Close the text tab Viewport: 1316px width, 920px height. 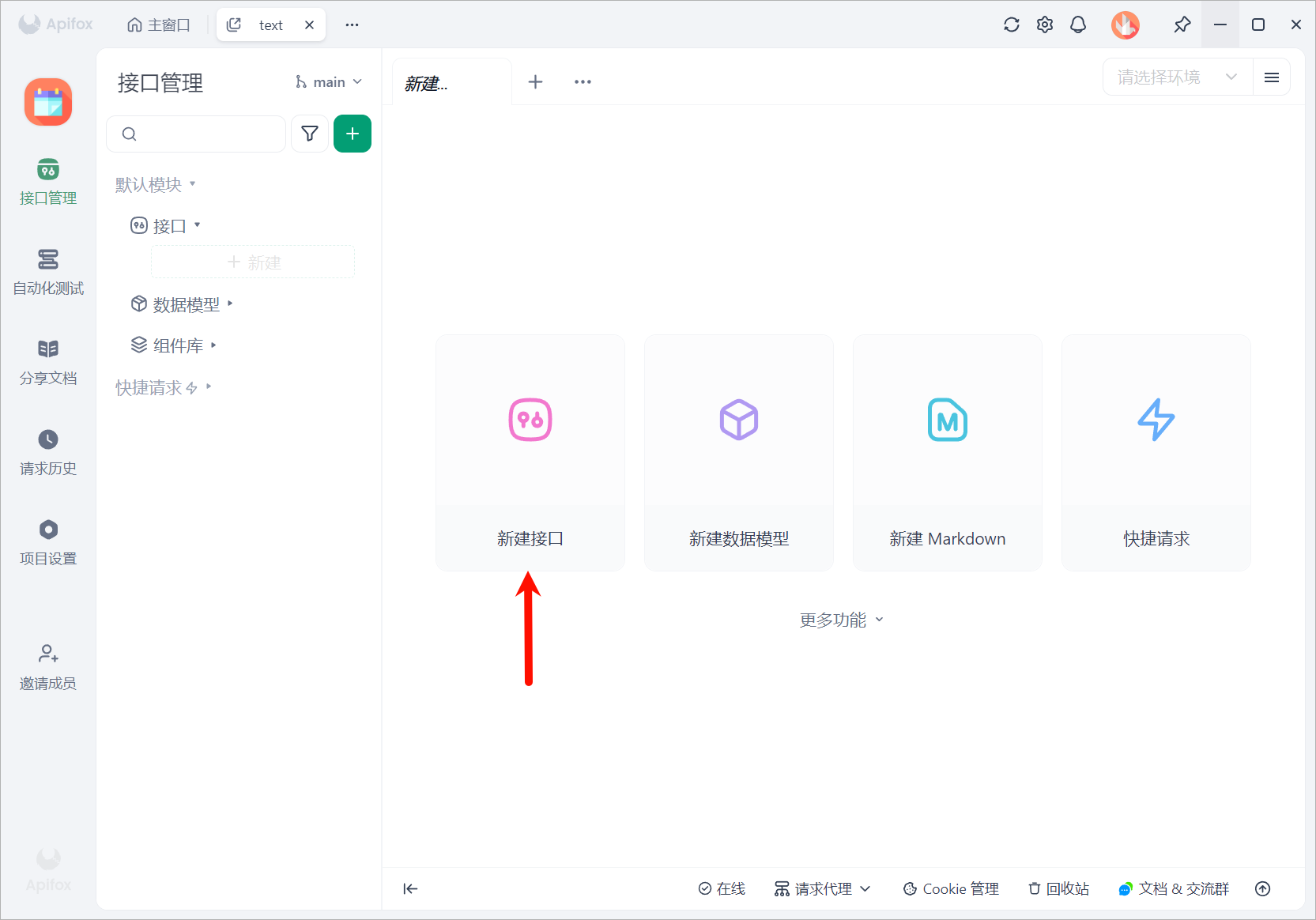click(x=309, y=25)
